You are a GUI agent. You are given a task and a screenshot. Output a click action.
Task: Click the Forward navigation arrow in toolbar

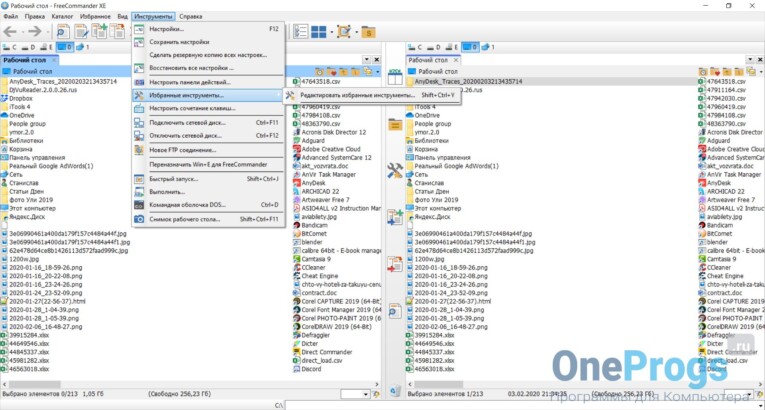(x=34, y=32)
